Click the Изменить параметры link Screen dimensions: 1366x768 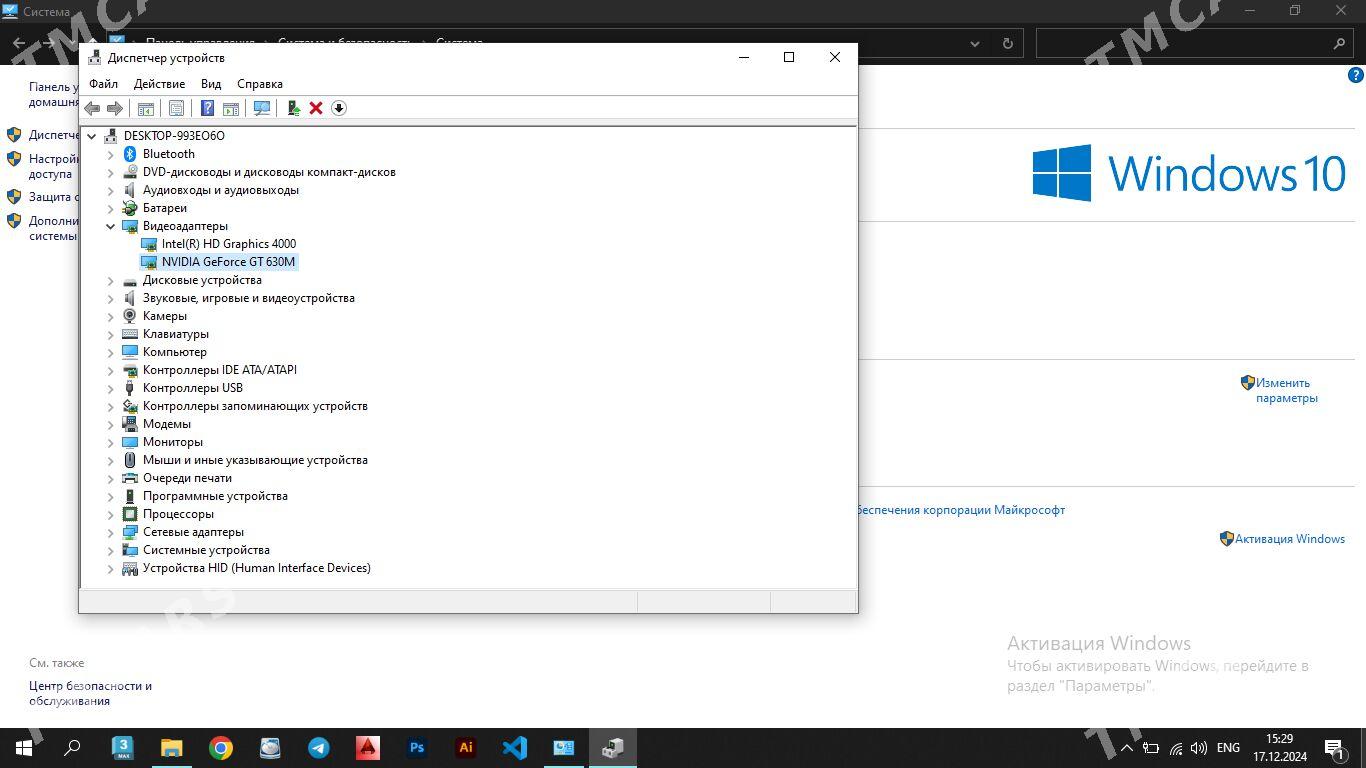1286,390
